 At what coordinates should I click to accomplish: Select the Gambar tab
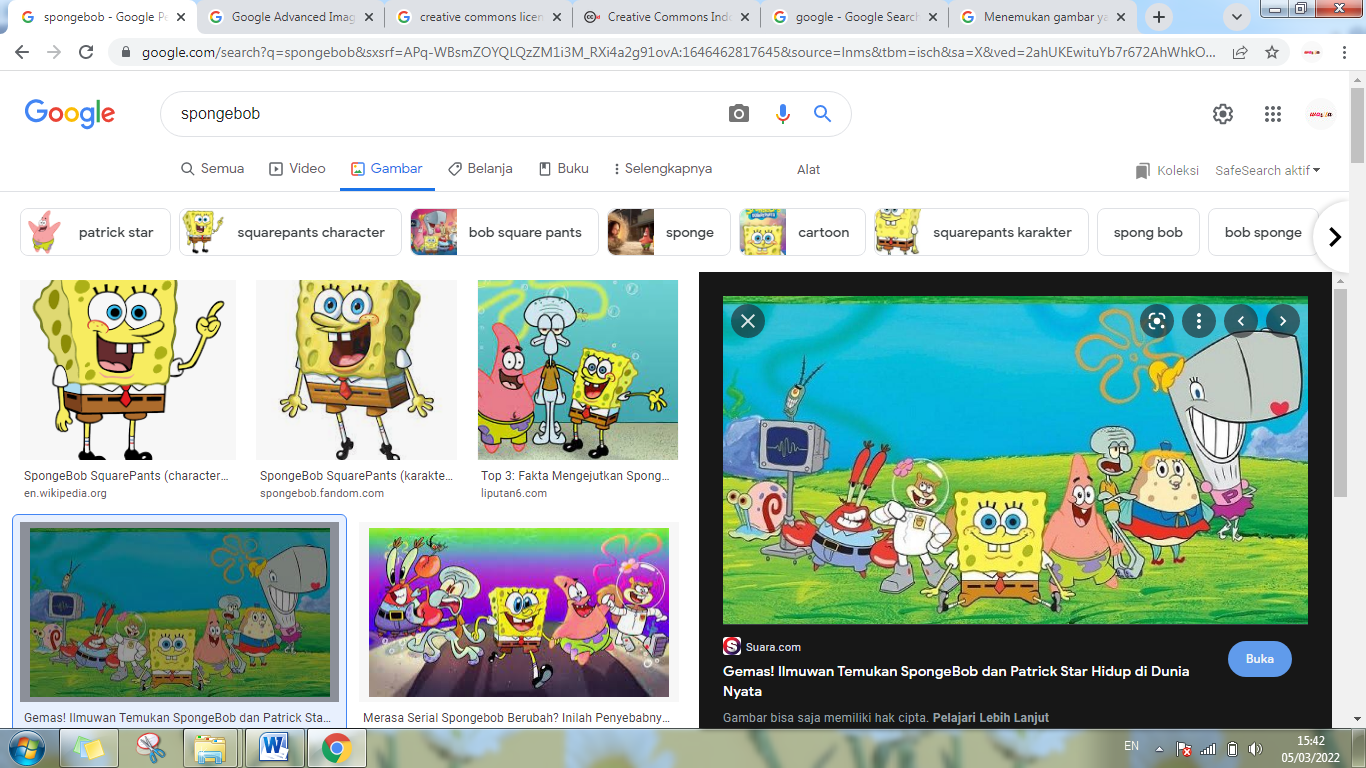[x=387, y=169]
